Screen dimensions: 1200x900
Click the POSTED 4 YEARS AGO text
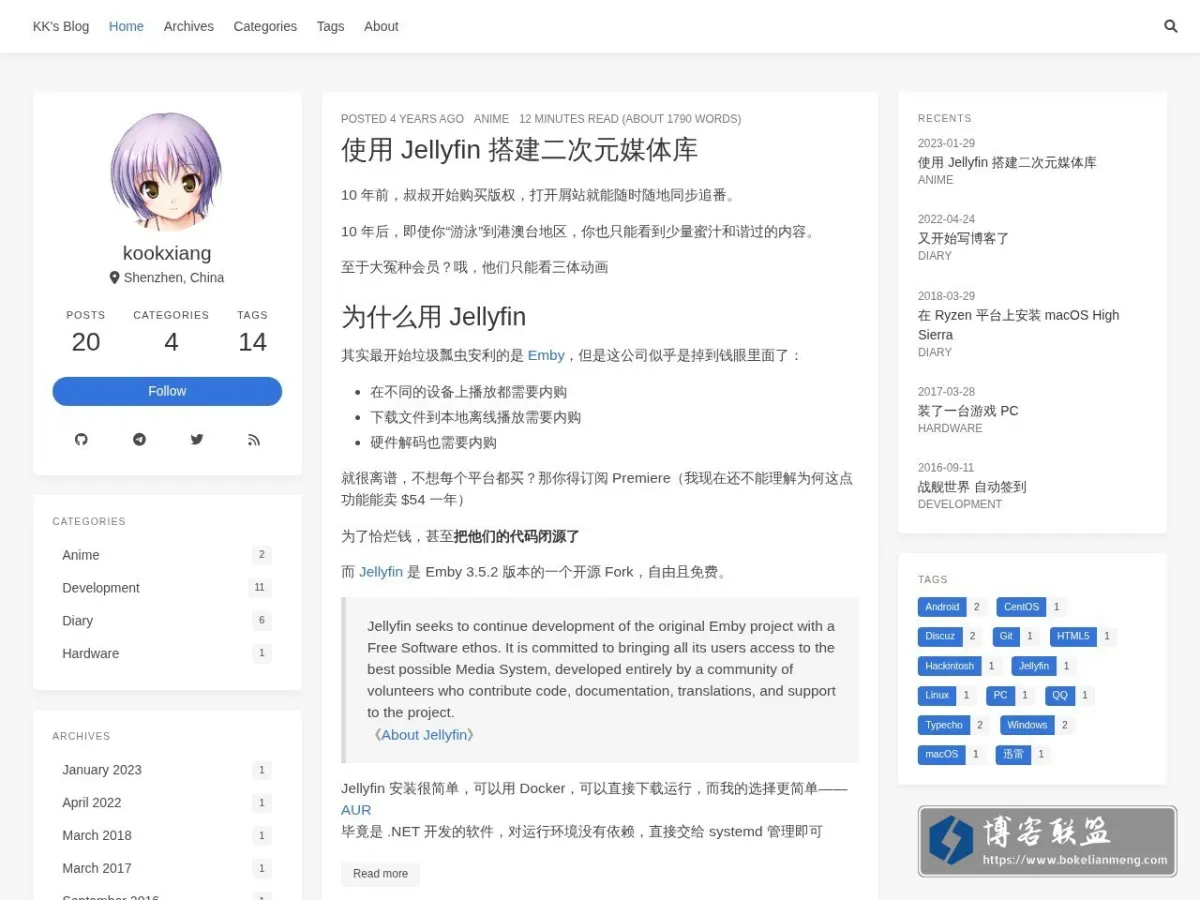(402, 118)
